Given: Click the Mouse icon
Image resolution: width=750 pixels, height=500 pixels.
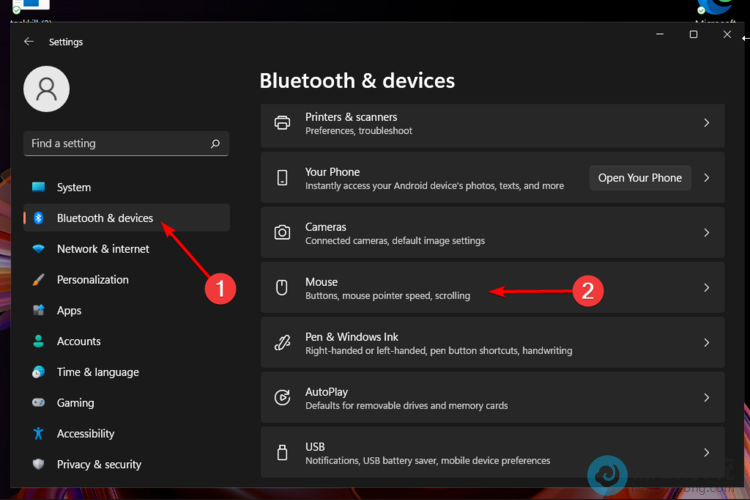Looking at the screenshot, I should click(282, 288).
